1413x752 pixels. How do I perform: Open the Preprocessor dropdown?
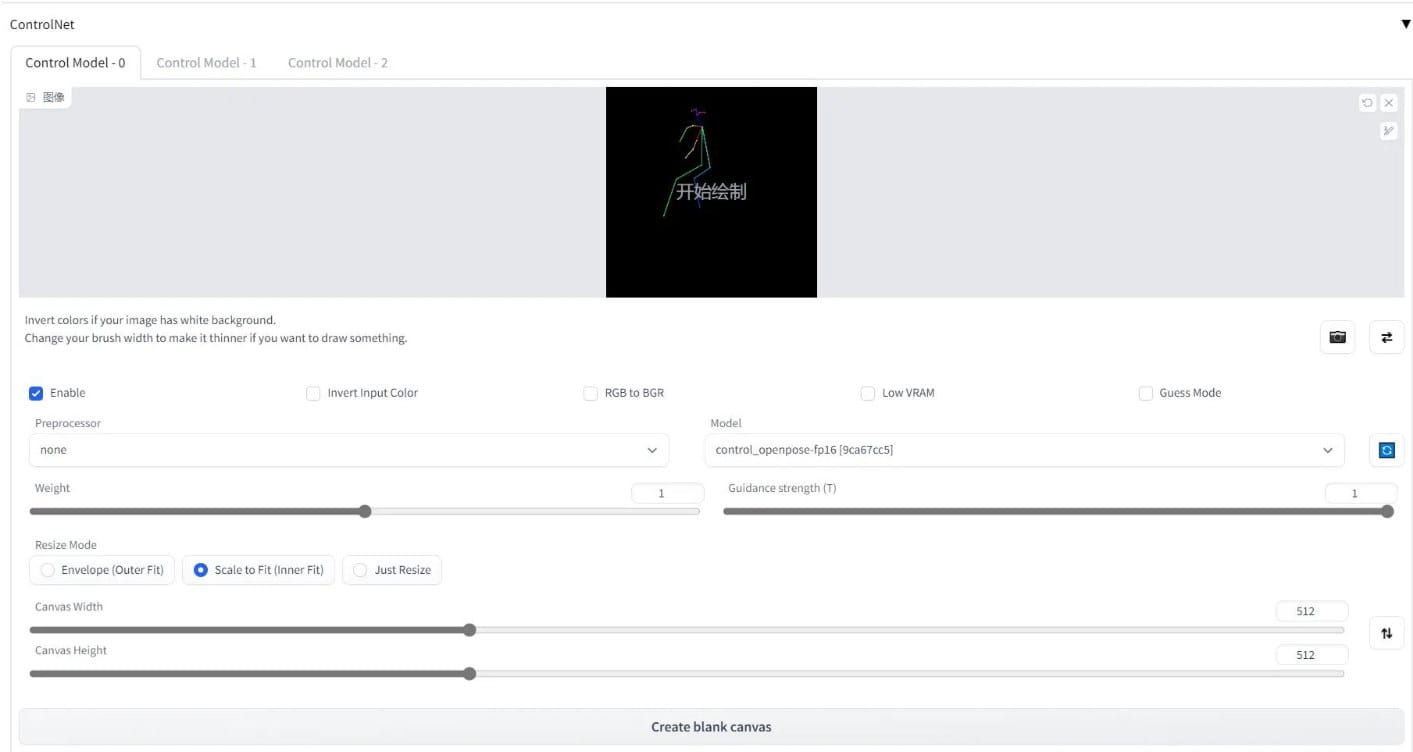point(349,450)
